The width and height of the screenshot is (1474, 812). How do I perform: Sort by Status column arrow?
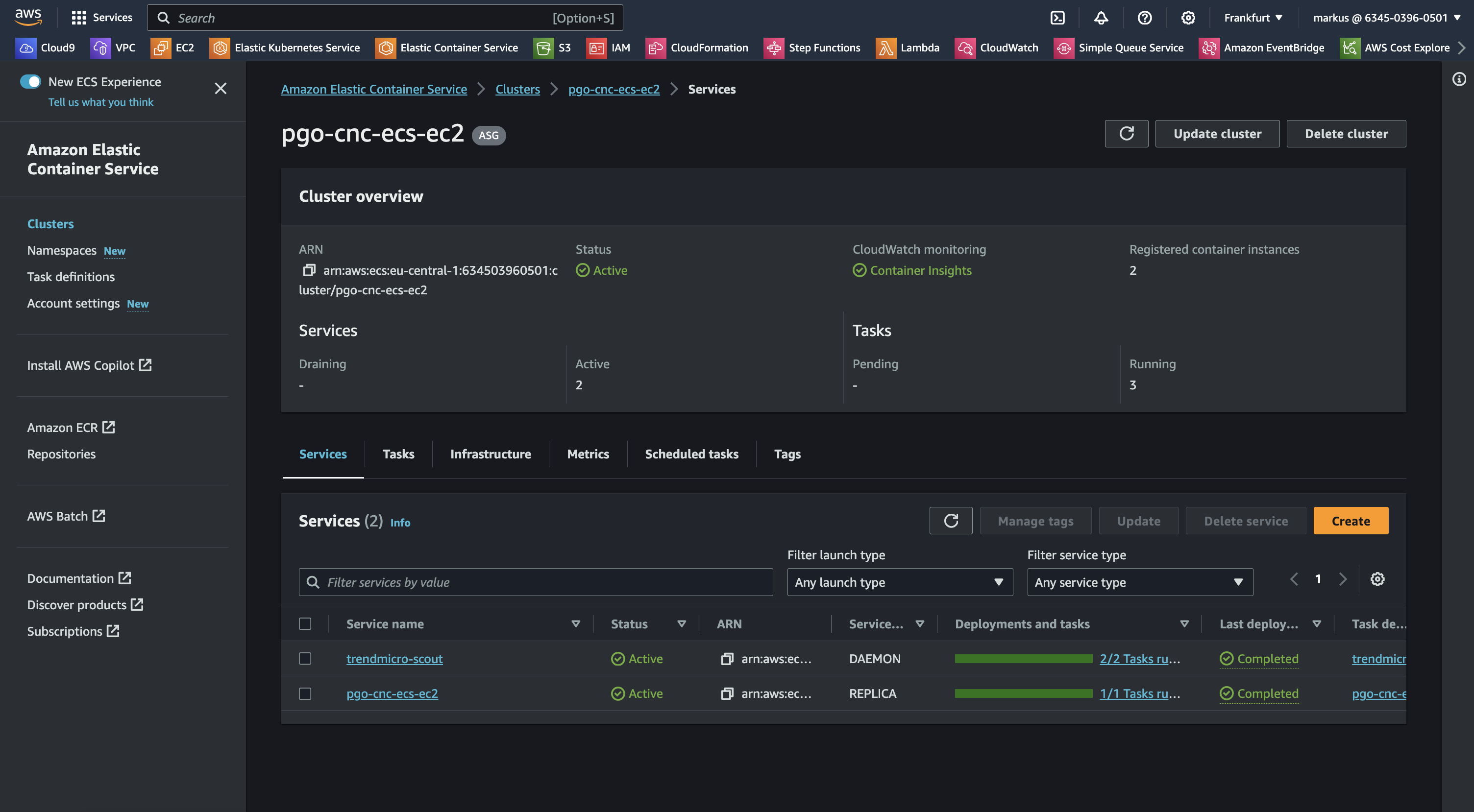682,624
